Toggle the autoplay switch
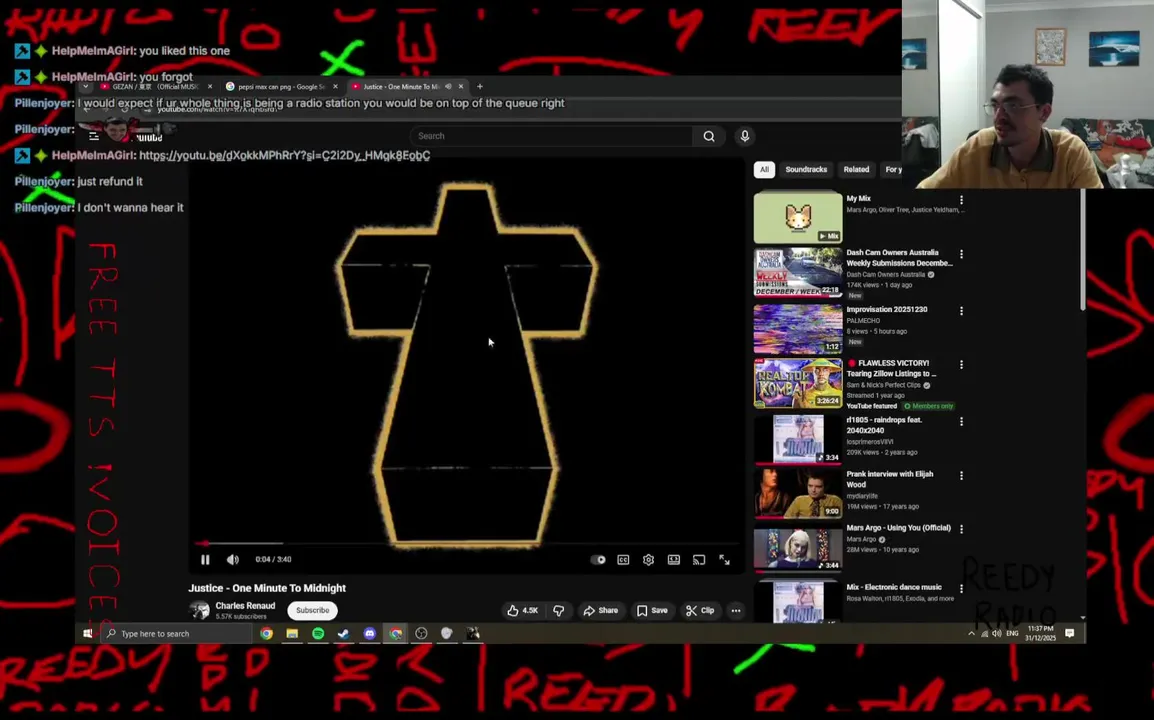Viewport: 1154px width, 720px height. point(598,560)
